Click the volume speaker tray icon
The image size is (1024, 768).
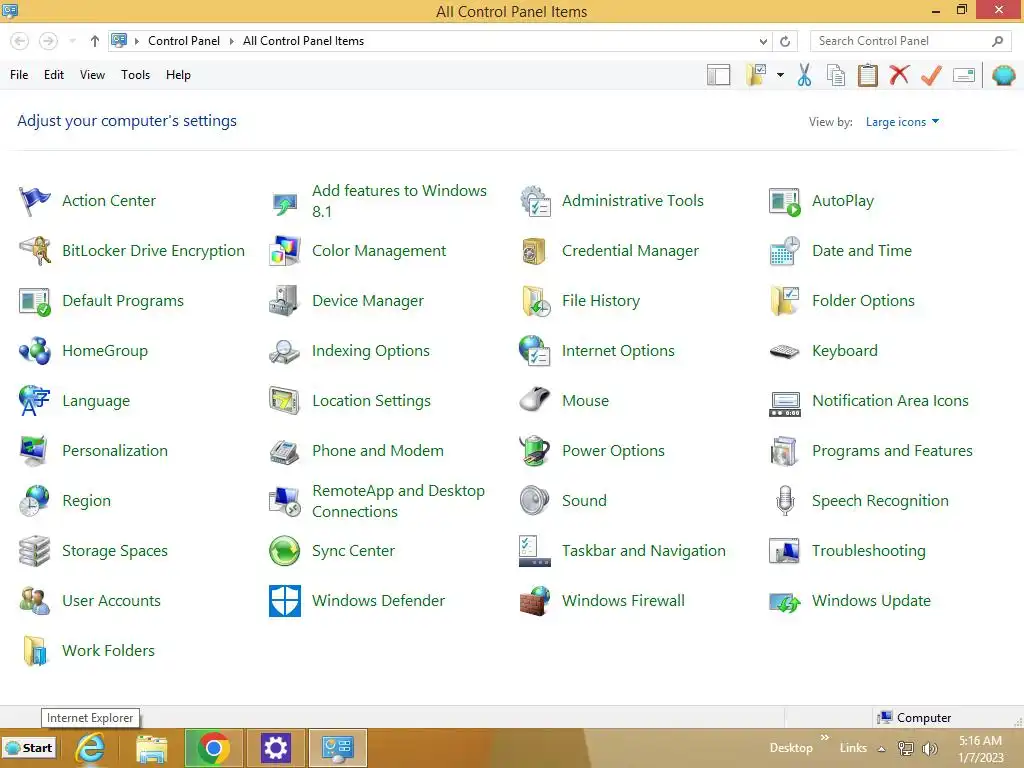(929, 749)
